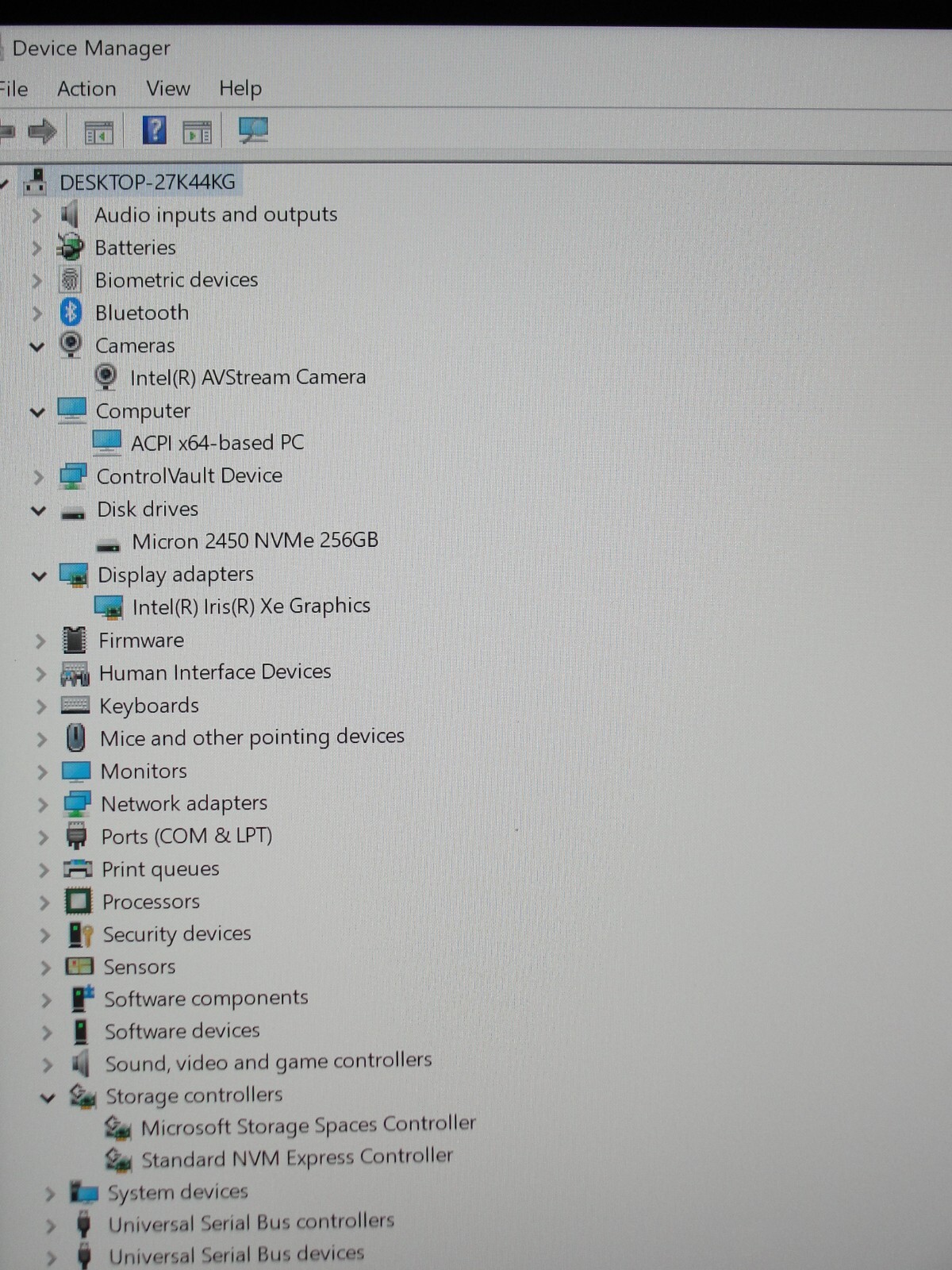Open the File menu
952x1270 pixels.
coord(13,89)
